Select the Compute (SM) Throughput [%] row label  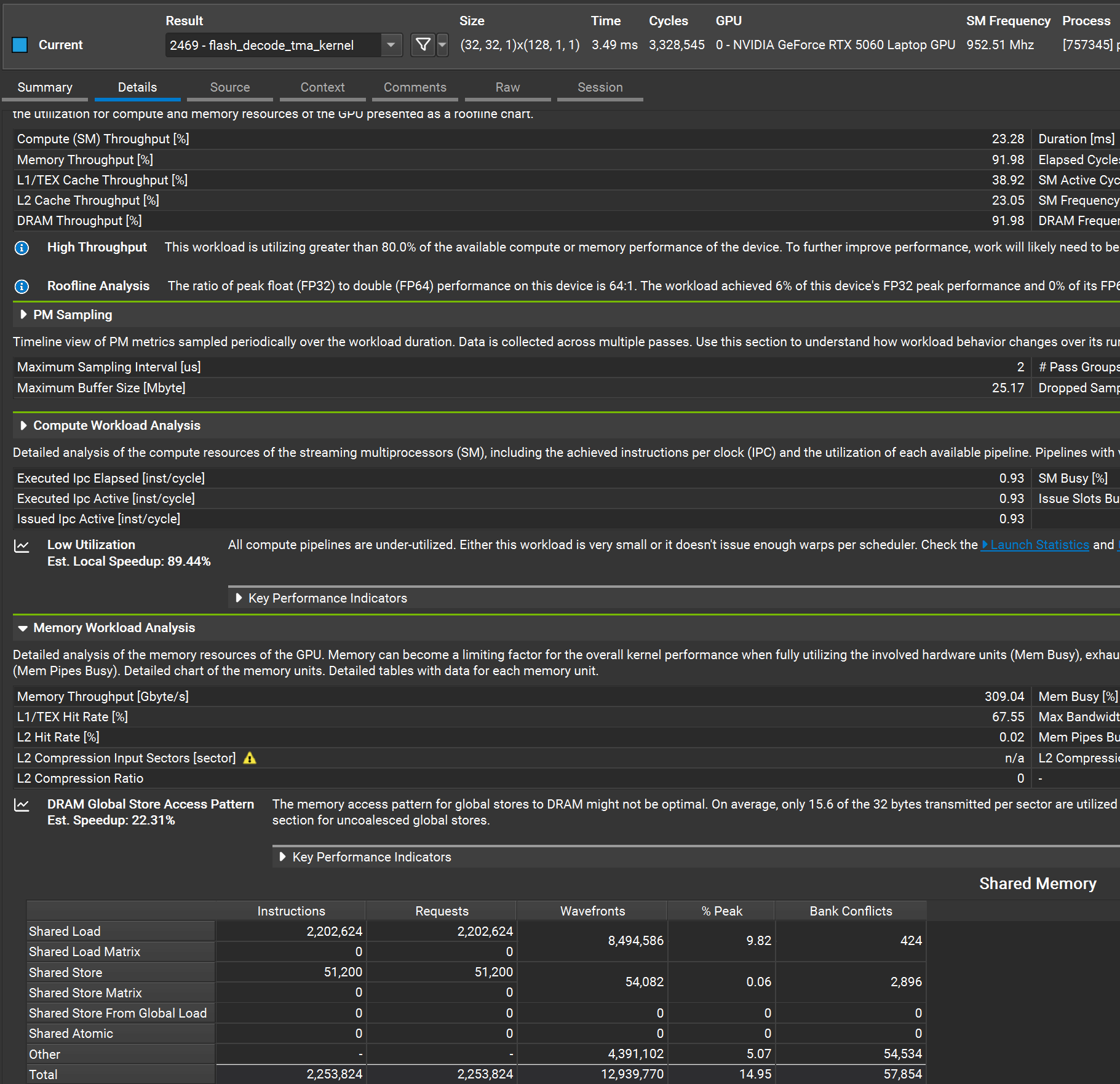point(103,139)
